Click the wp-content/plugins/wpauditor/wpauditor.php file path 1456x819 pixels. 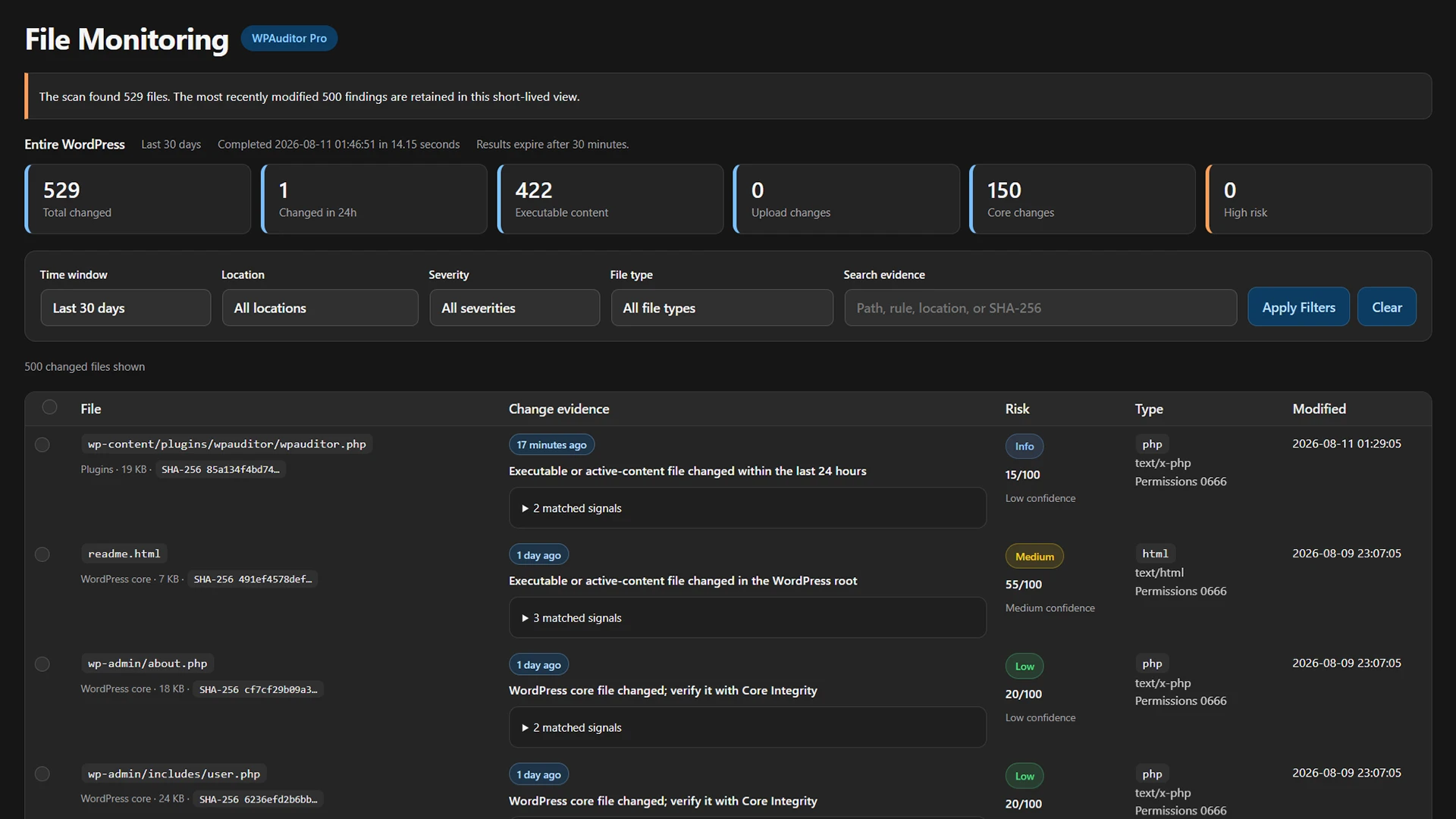click(227, 444)
